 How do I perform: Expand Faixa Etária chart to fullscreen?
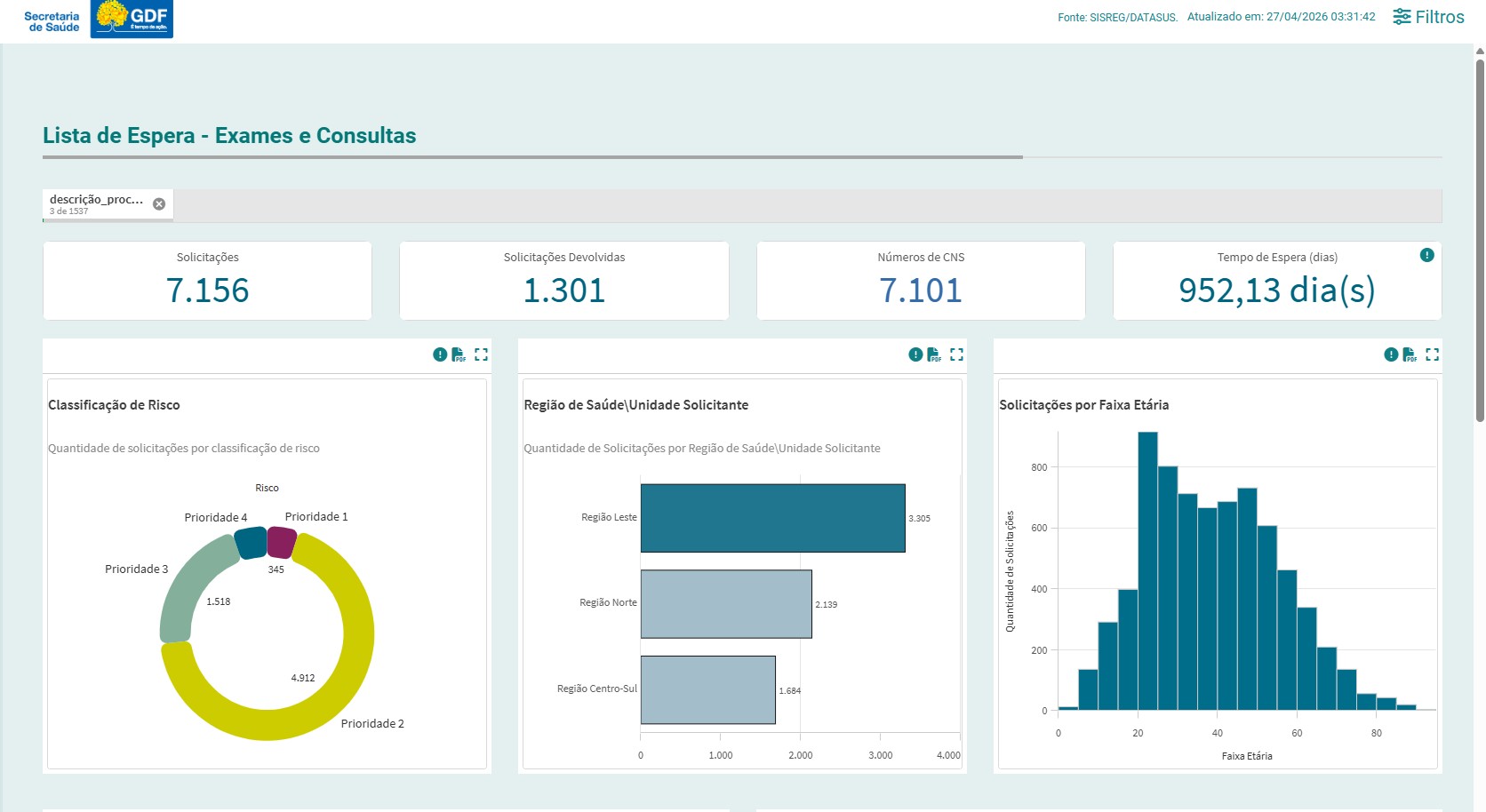(x=1432, y=354)
